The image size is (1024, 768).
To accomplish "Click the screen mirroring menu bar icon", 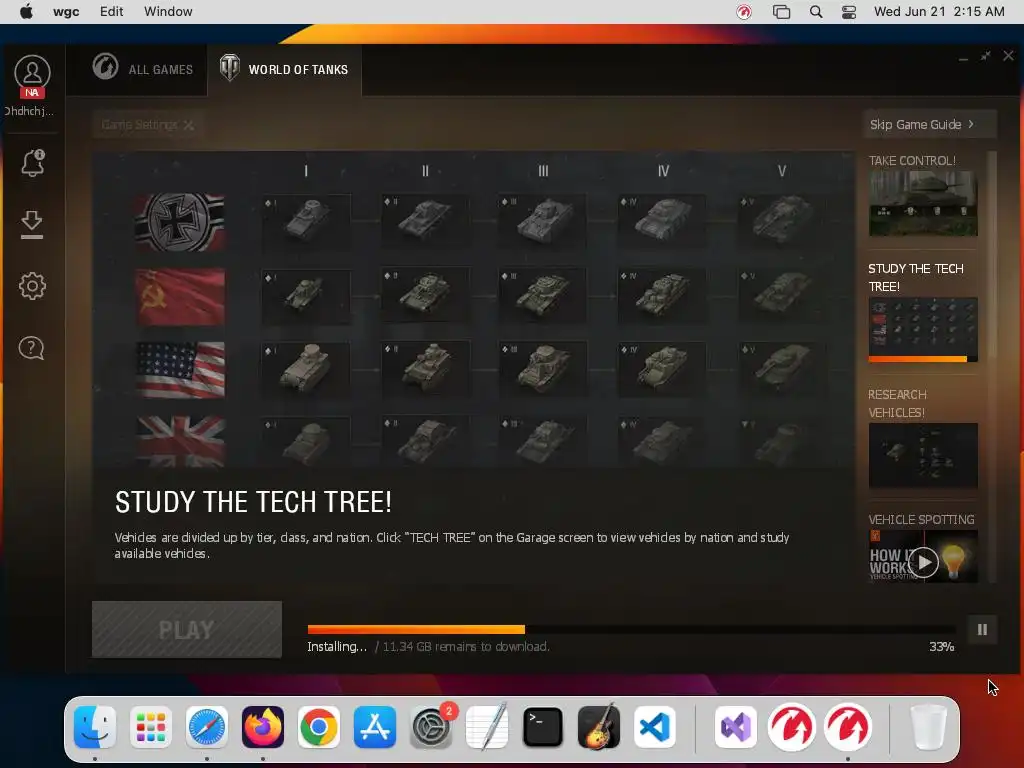I will point(781,12).
